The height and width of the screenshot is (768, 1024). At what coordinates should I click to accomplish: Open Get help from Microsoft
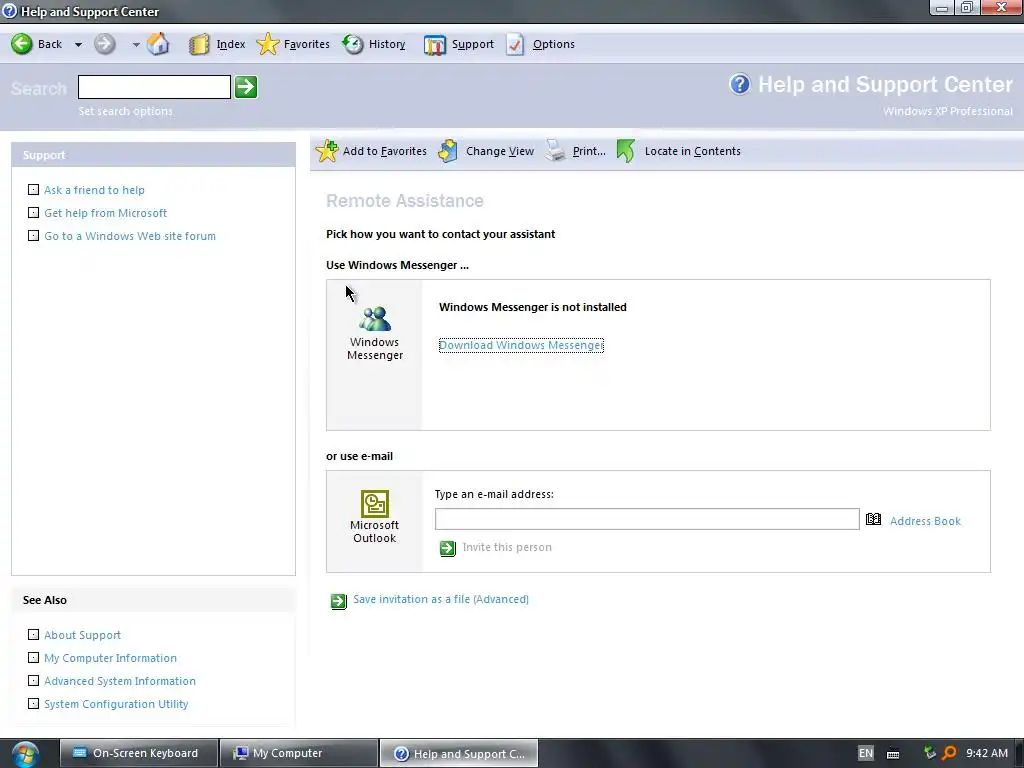(x=105, y=213)
